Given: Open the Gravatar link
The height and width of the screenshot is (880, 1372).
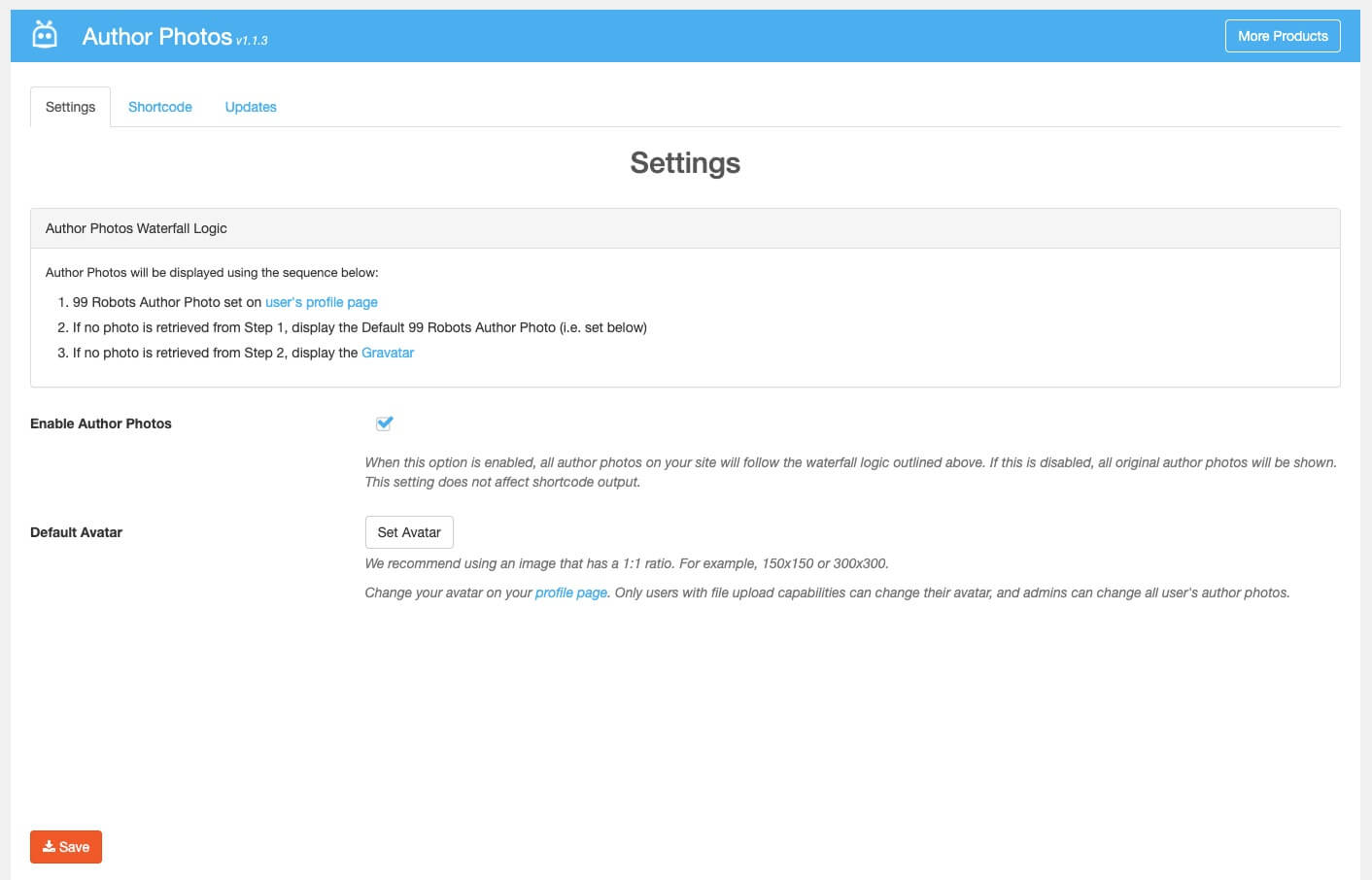Looking at the screenshot, I should point(388,353).
